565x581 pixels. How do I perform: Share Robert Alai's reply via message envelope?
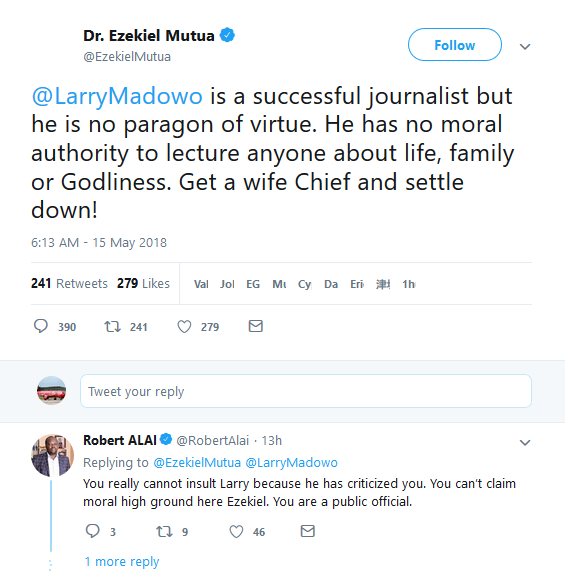pos(308,531)
